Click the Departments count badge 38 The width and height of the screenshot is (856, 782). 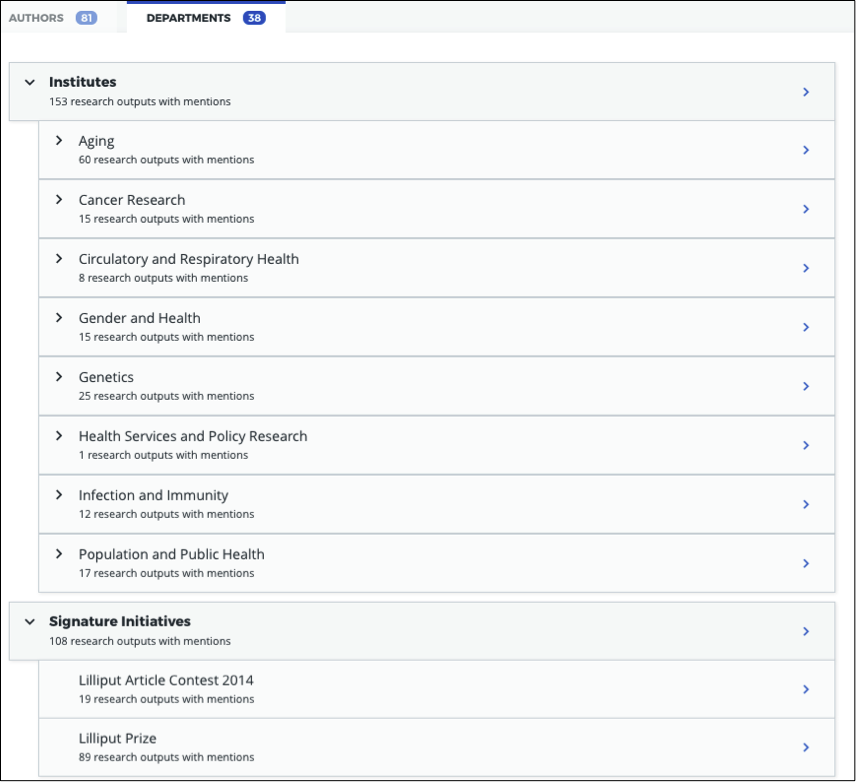(x=254, y=18)
